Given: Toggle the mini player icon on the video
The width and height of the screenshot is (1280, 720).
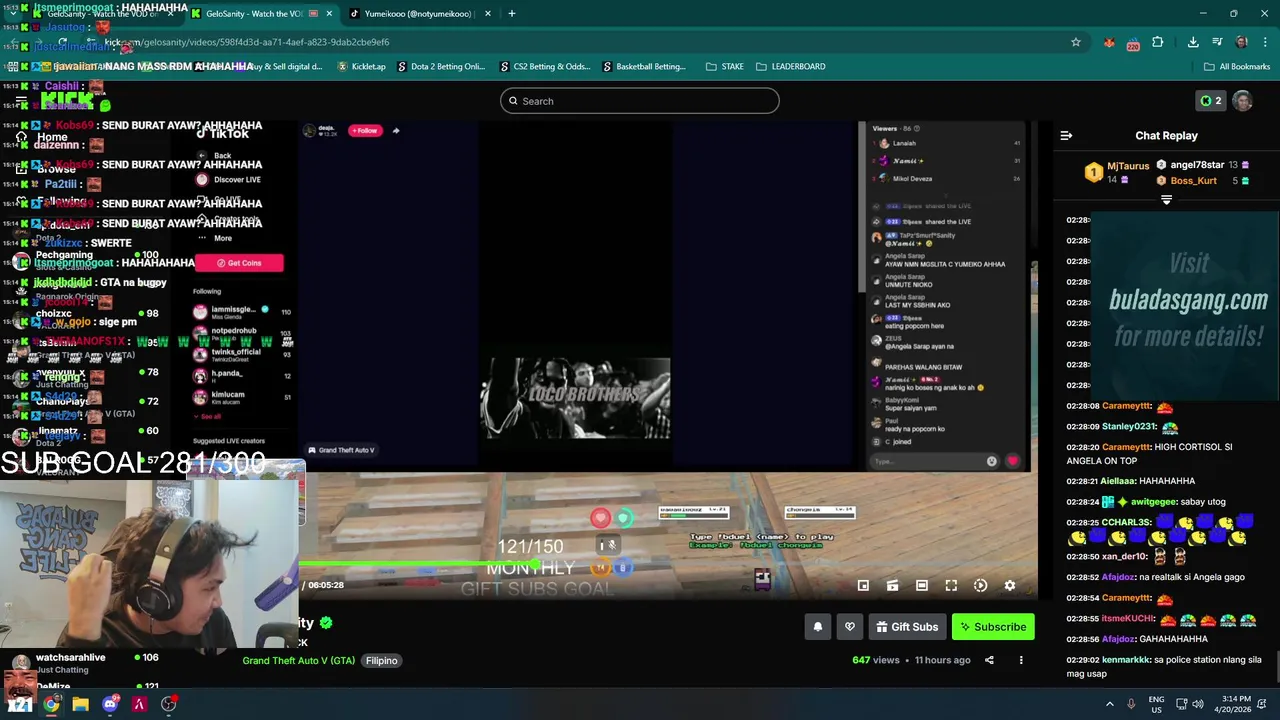Looking at the screenshot, I should (x=863, y=586).
